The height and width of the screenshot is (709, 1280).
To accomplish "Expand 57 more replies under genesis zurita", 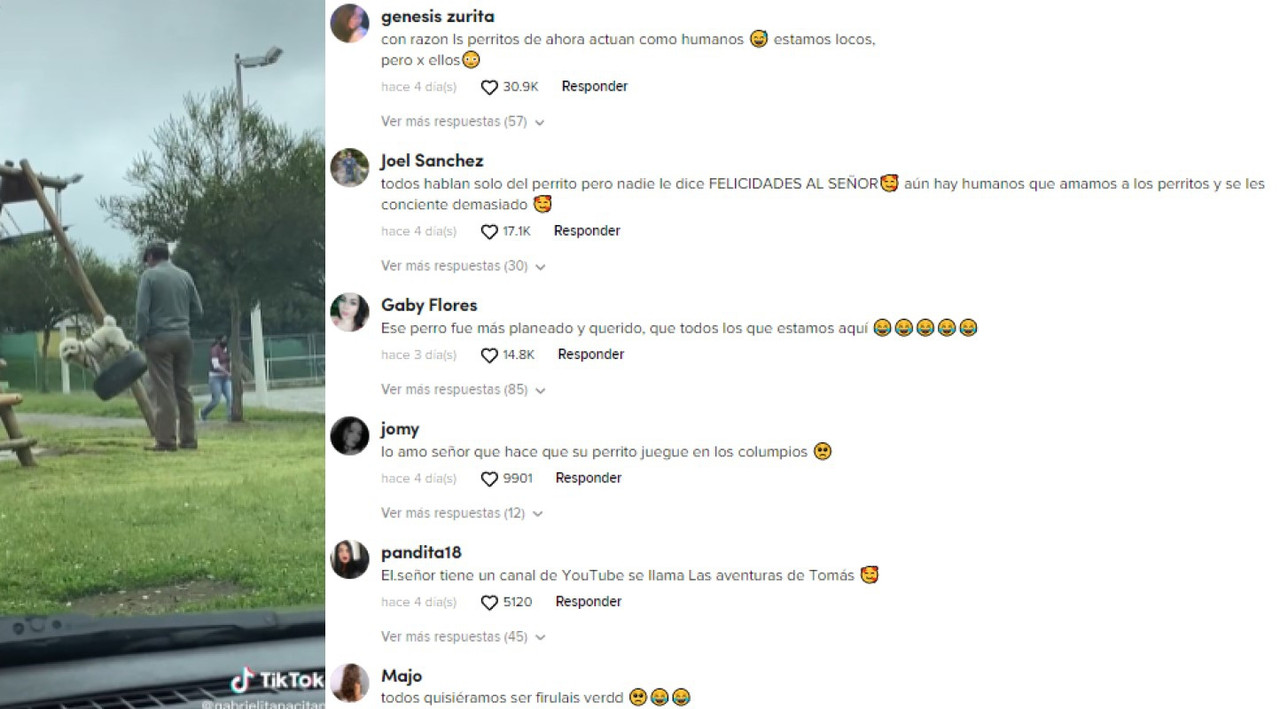I will pos(462,122).
